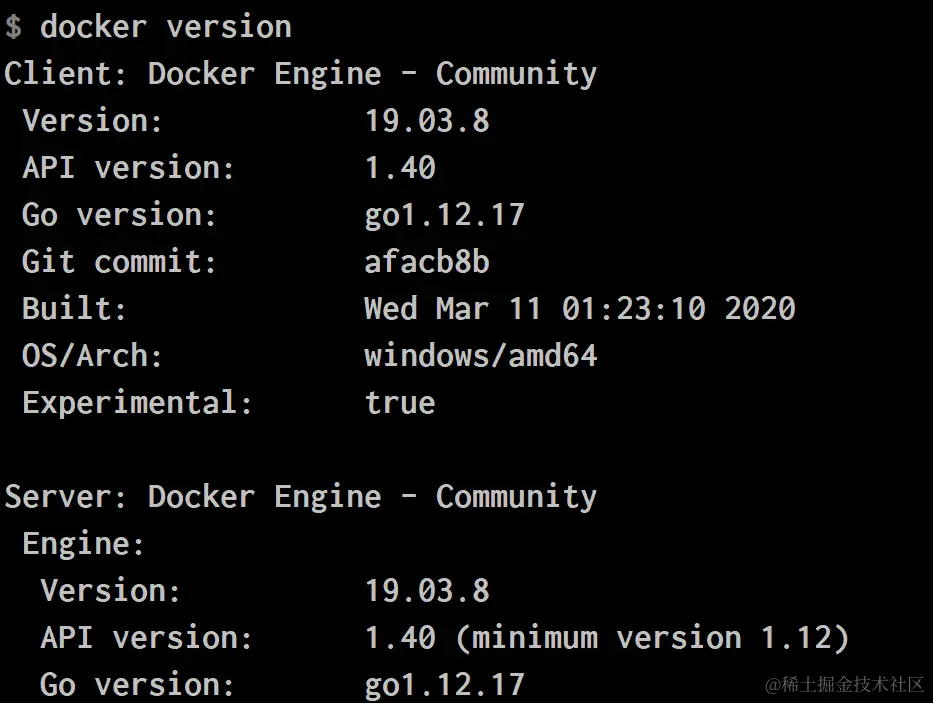This screenshot has width=933, height=703.
Task: Click the Server Engine 'API version:' label
Action: 146,638
